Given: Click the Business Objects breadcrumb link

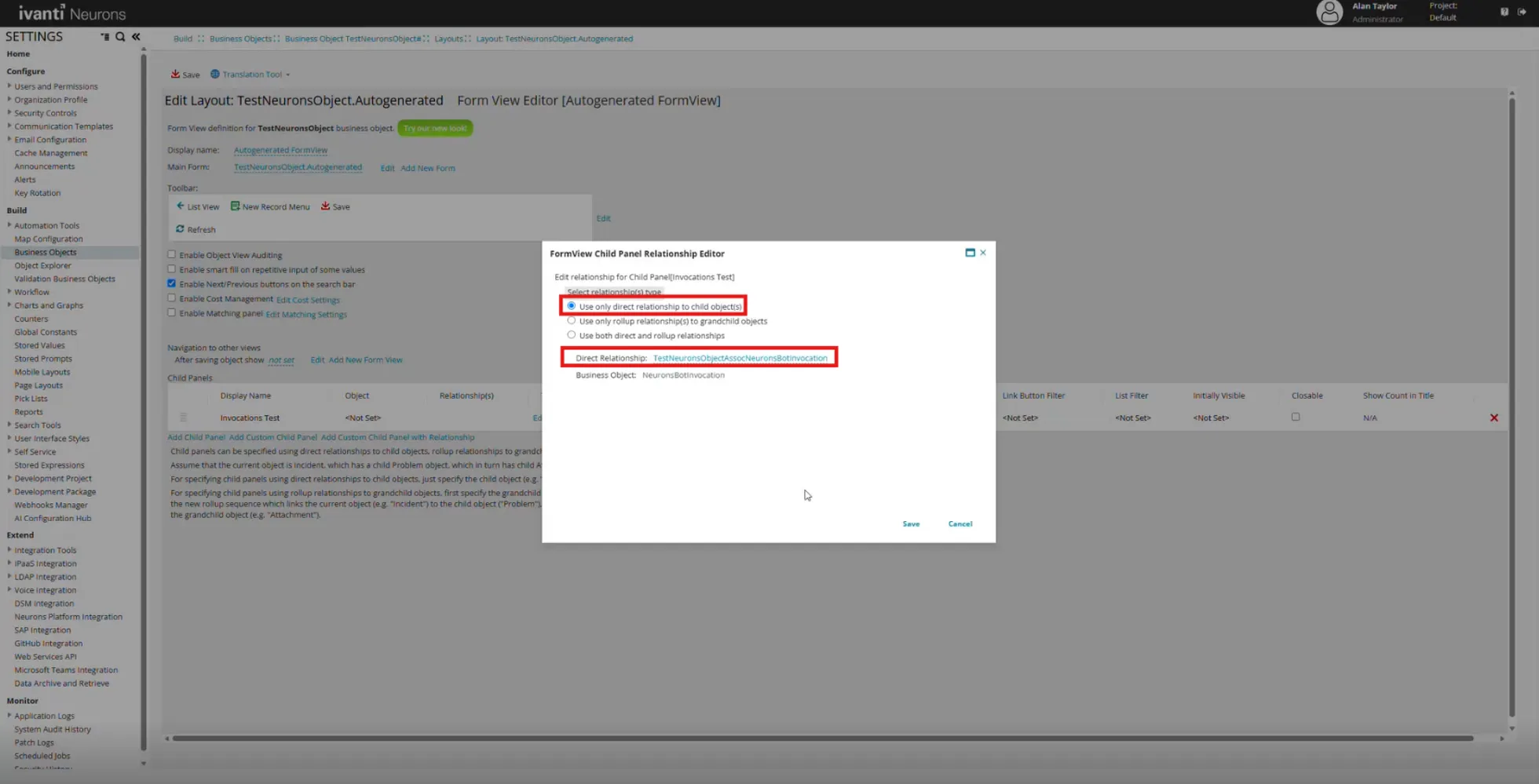Looking at the screenshot, I should tap(240, 38).
